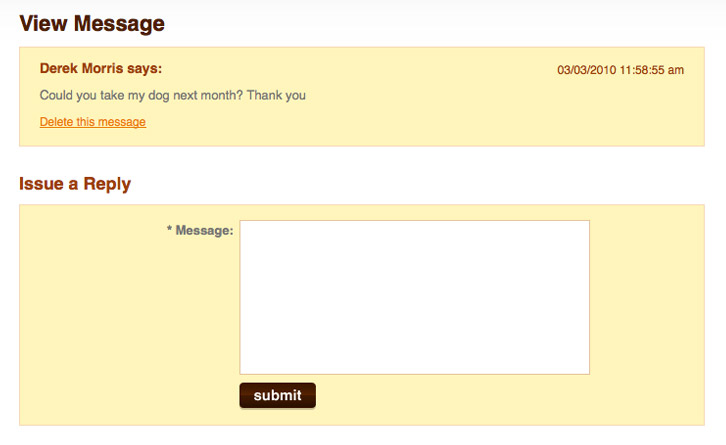
Task: Click the required asterisk beside Message
Action: pyautogui.click(x=169, y=229)
